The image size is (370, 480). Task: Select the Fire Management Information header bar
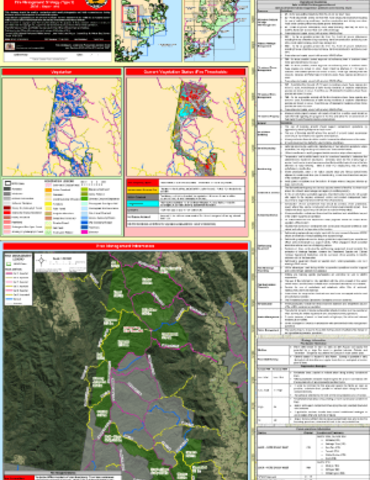click(125, 246)
